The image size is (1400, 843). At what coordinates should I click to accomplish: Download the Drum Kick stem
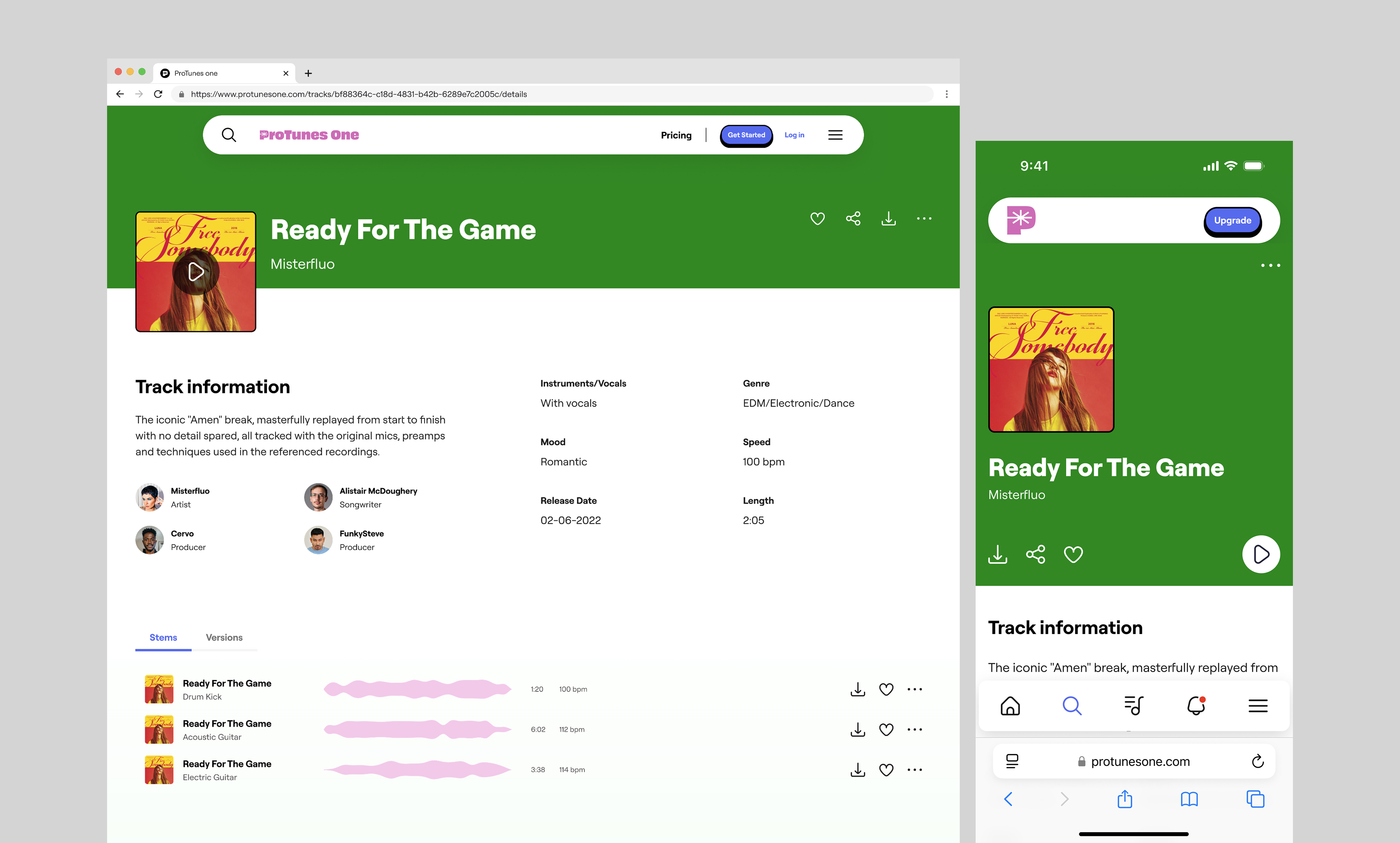pos(857,689)
